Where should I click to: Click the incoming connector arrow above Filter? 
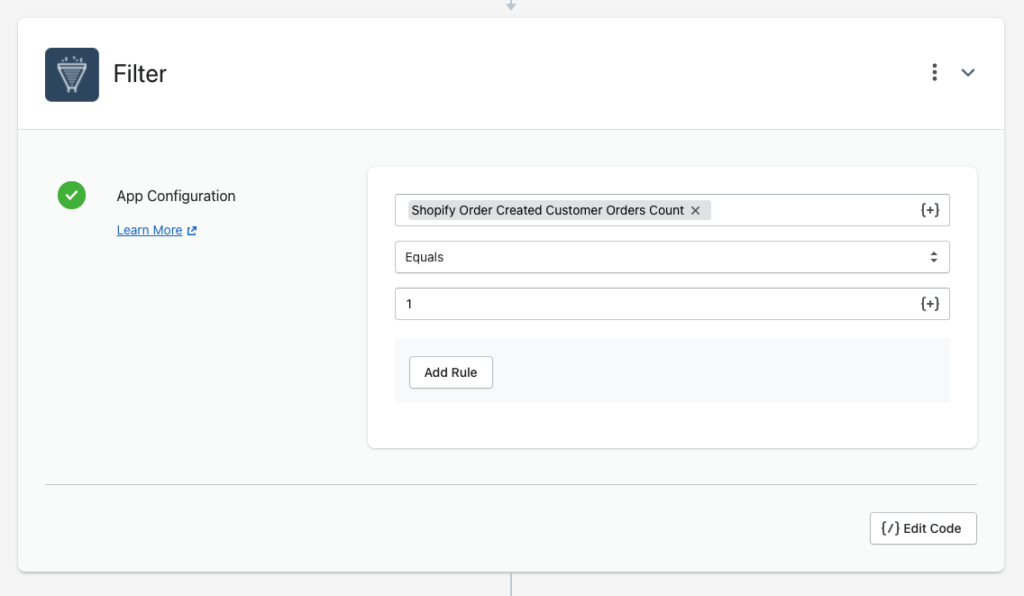tap(511, 5)
